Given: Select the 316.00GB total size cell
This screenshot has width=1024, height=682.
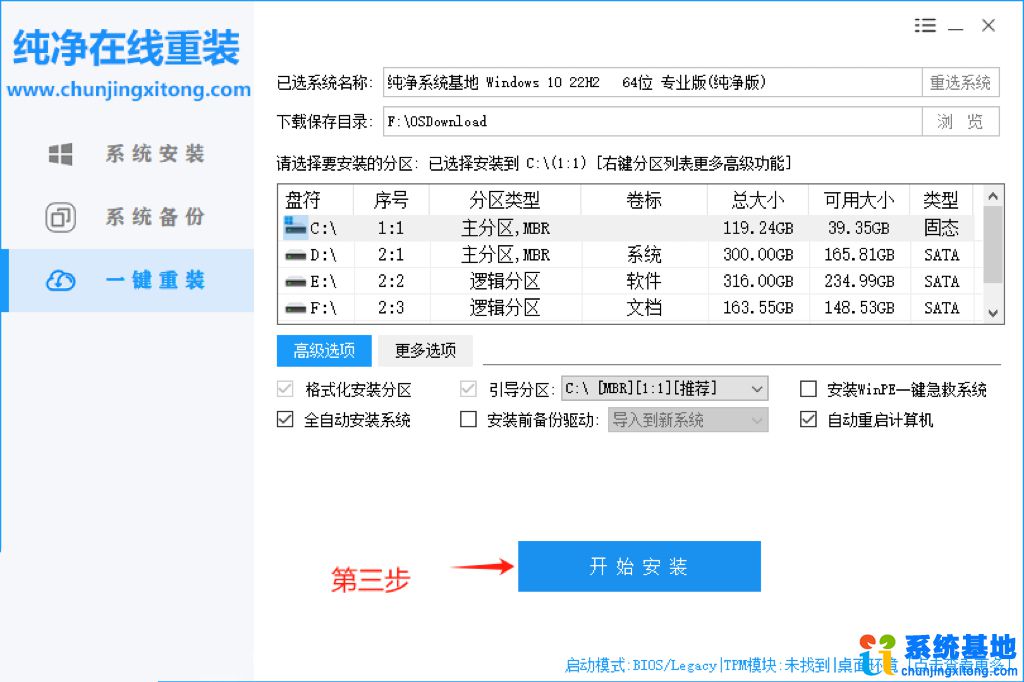Looking at the screenshot, I should click(758, 282).
